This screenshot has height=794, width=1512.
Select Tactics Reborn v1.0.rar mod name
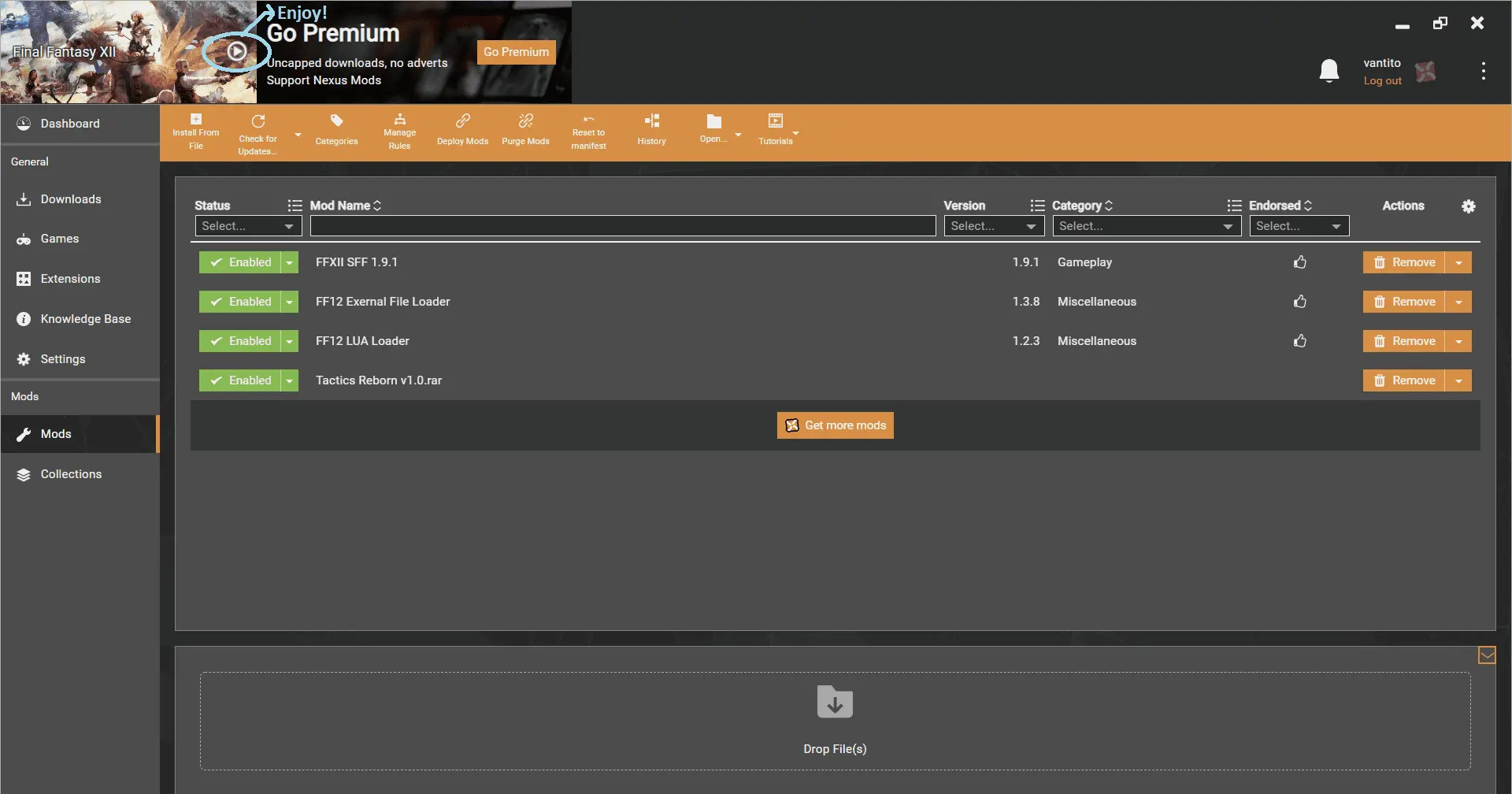tap(379, 380)
